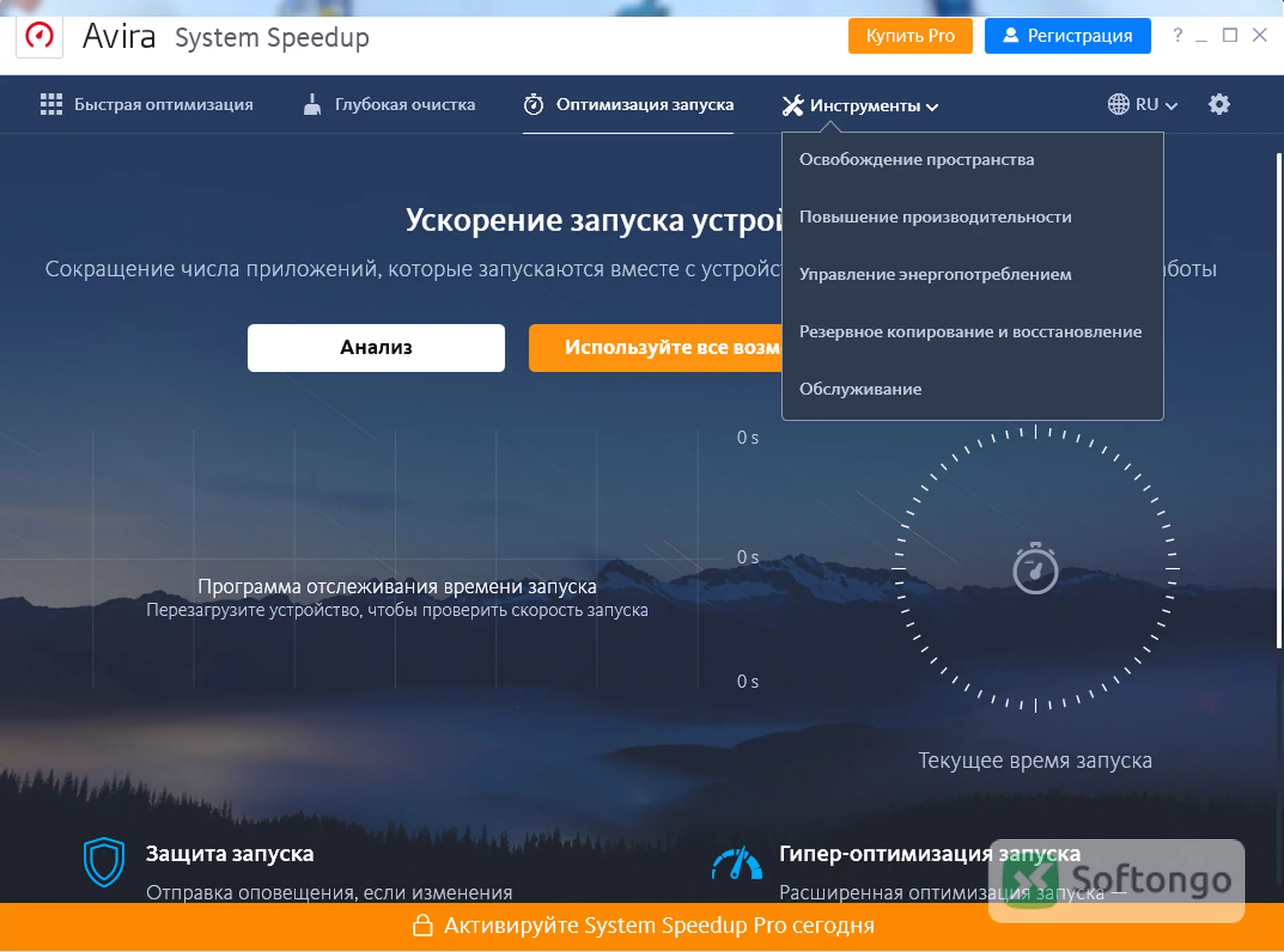Select Резервное копирование и восстановление
The height and width of the screenshot is (952, 1284).
tap(972, 332)
